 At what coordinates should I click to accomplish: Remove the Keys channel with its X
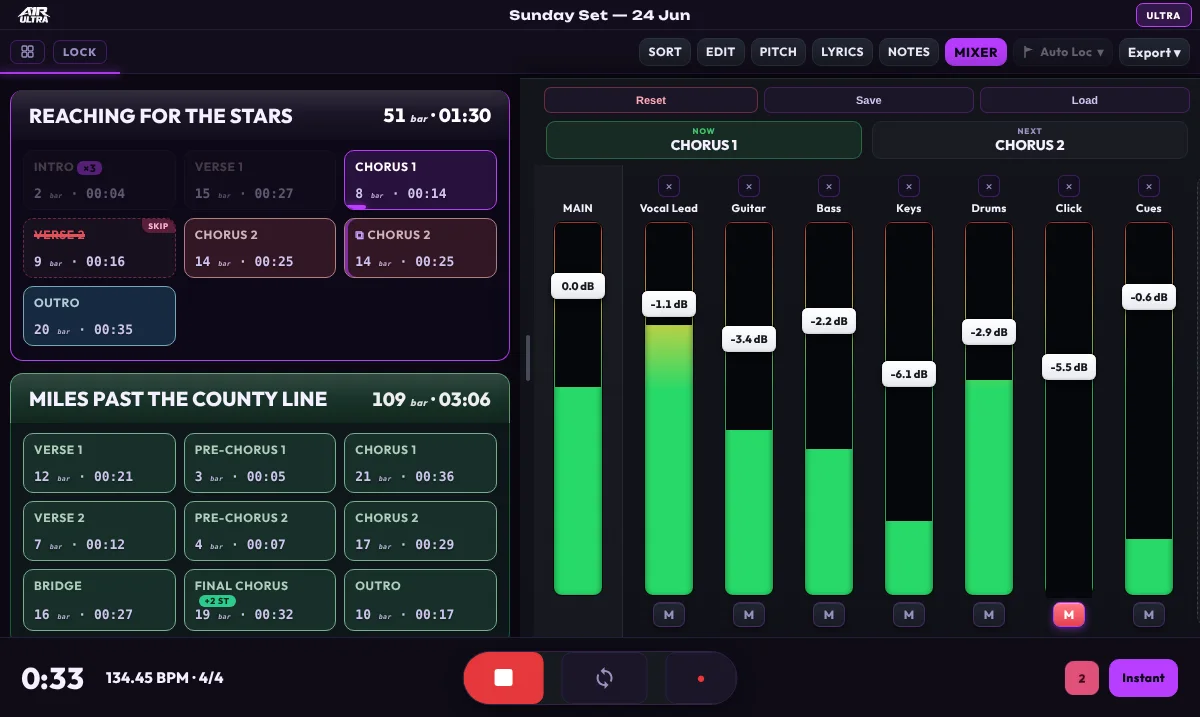tap(909, 186)
